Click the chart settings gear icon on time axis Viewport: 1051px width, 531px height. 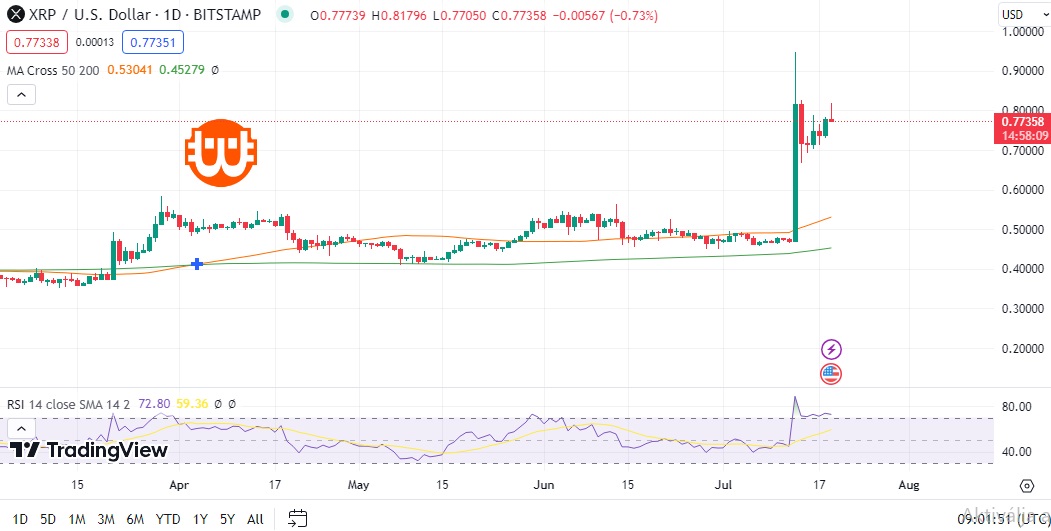(1026, 485)
